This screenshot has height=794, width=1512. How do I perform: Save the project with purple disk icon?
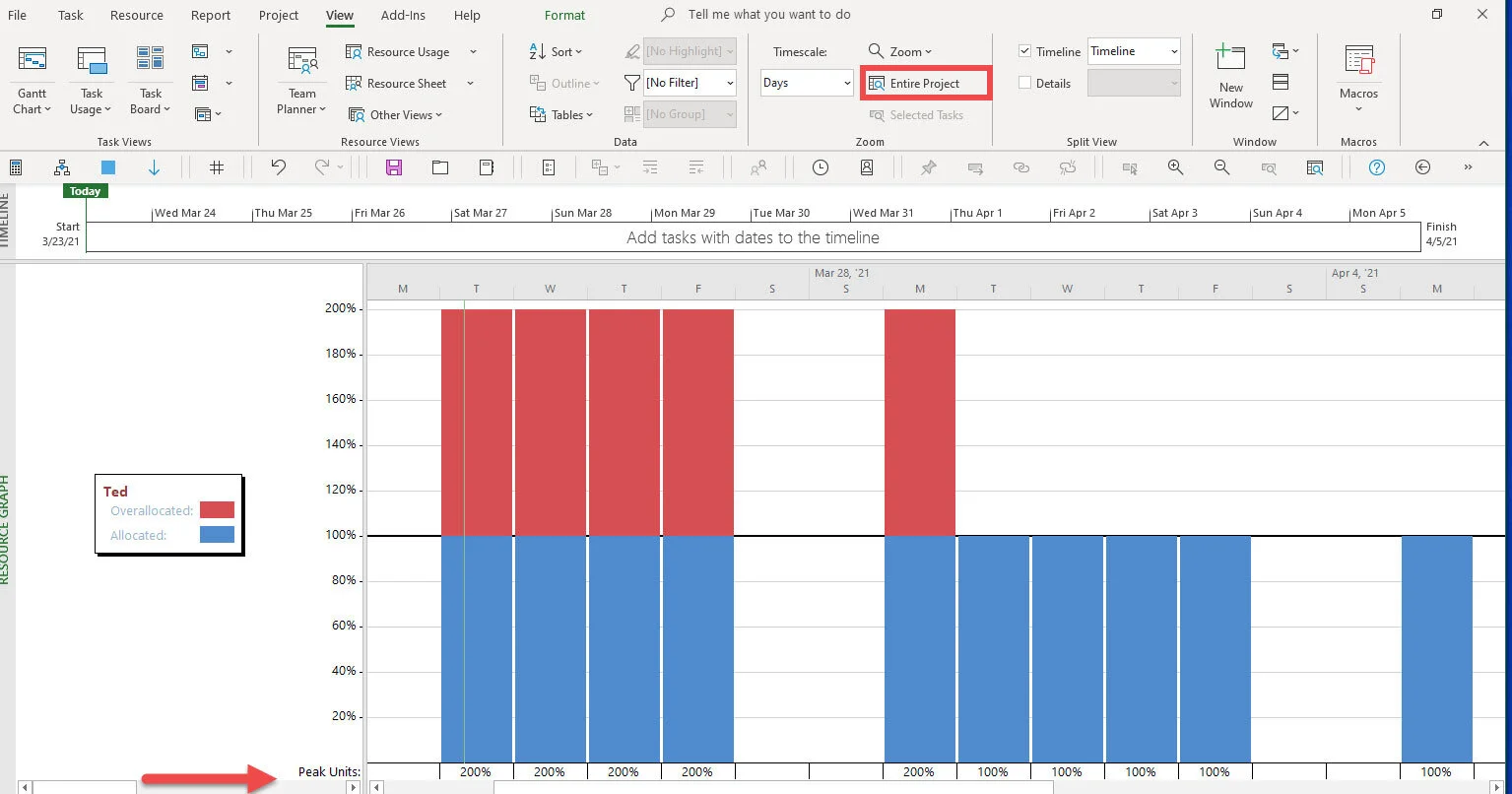click(394, 167)
